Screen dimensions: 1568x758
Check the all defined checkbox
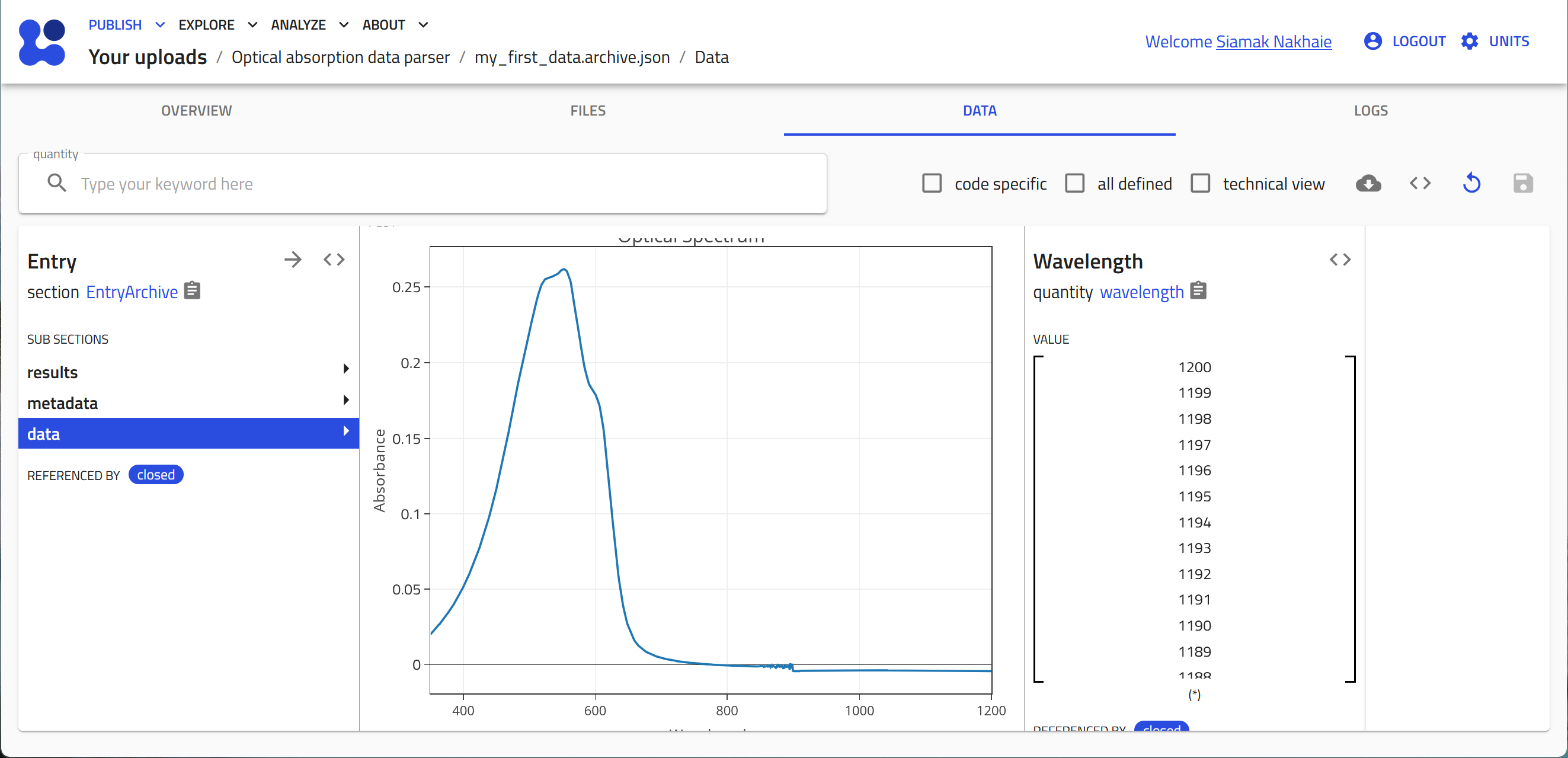coord(1074,183)
